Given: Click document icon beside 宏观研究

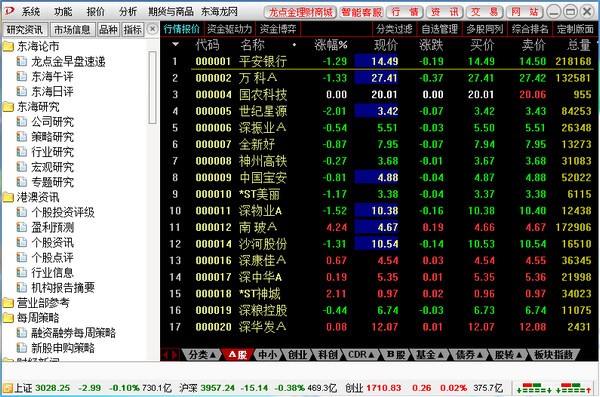Looking at the screenshot, I should [x=22, y=167].
